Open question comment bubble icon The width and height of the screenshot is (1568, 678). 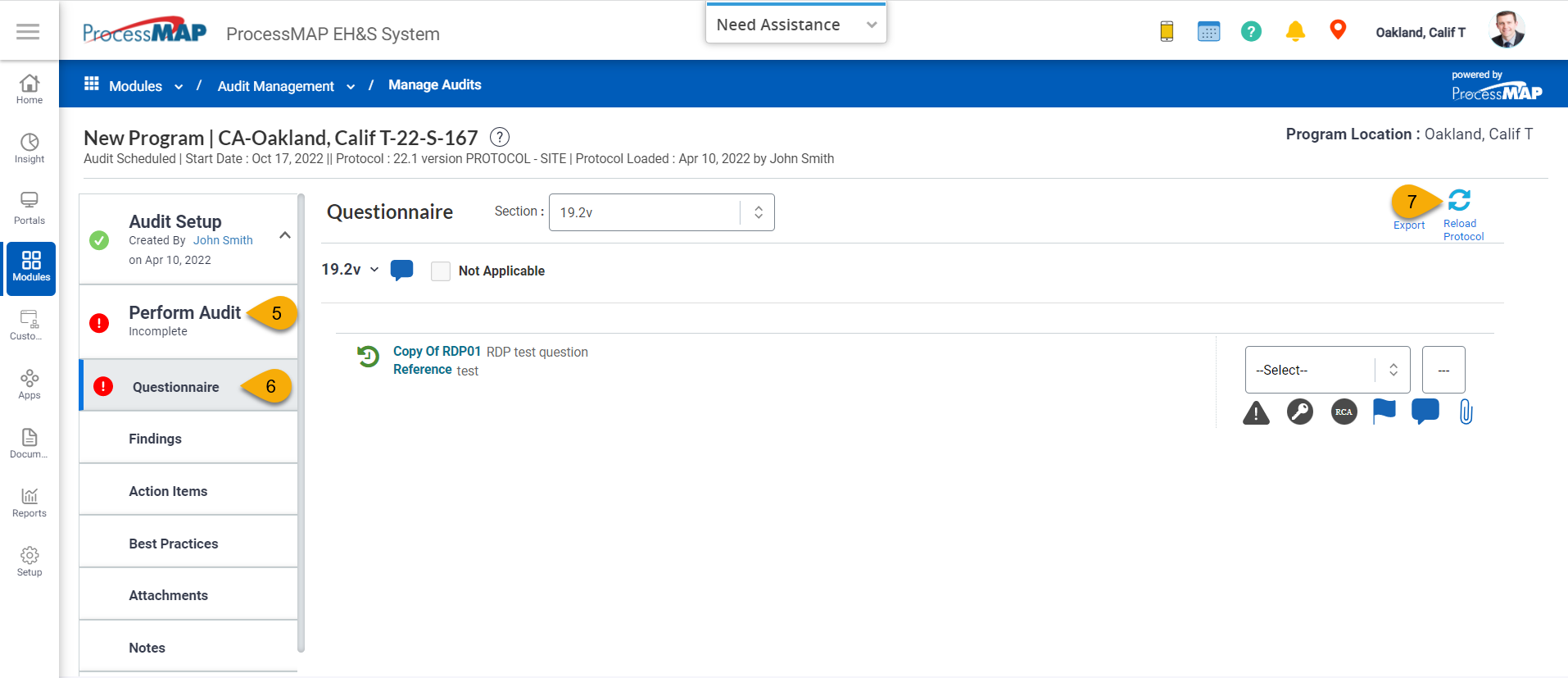[1425, 411]
